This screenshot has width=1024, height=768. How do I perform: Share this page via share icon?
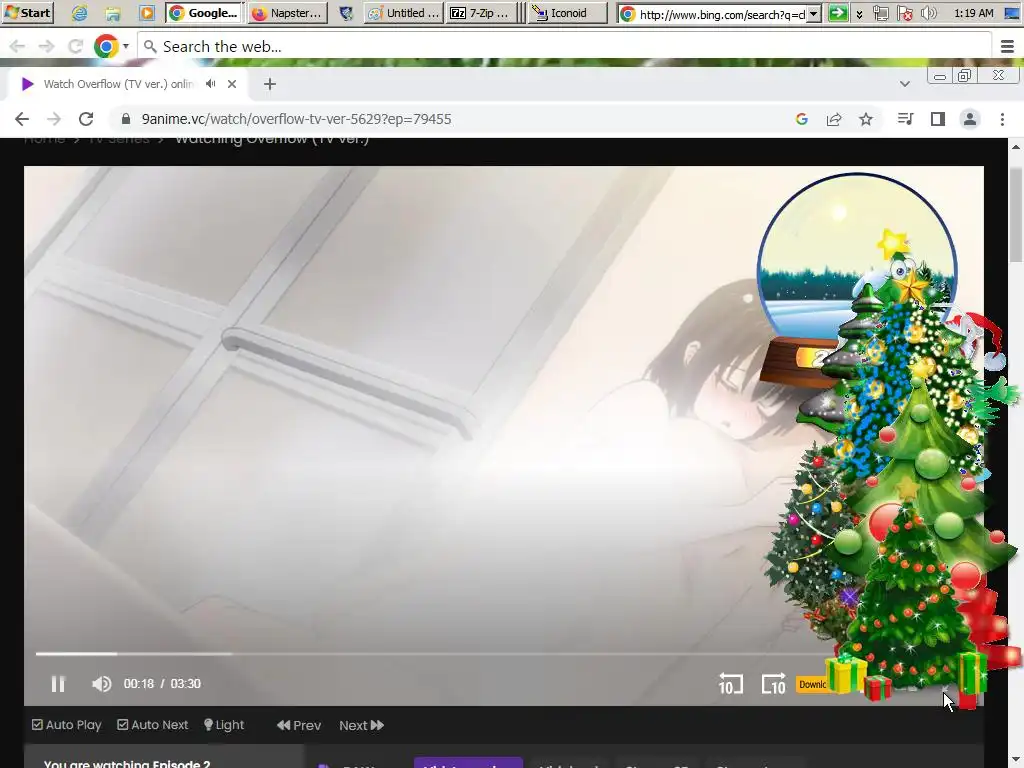pyautogui.click(x=834, y=119)
